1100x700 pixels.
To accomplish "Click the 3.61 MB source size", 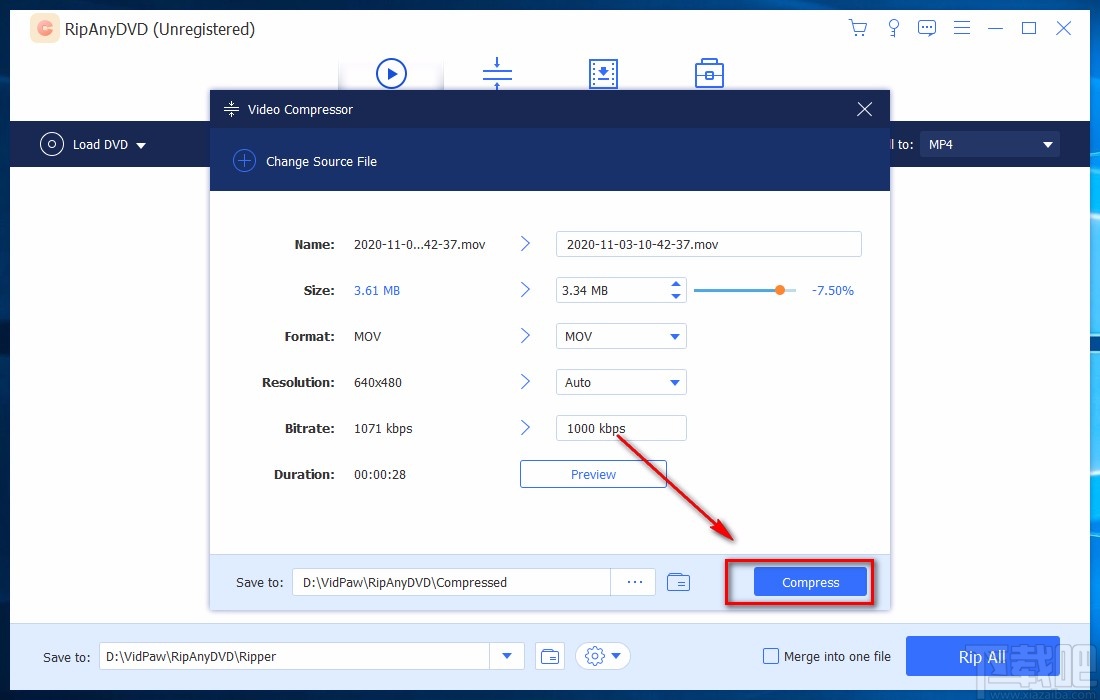I will [x=377, y=290].
